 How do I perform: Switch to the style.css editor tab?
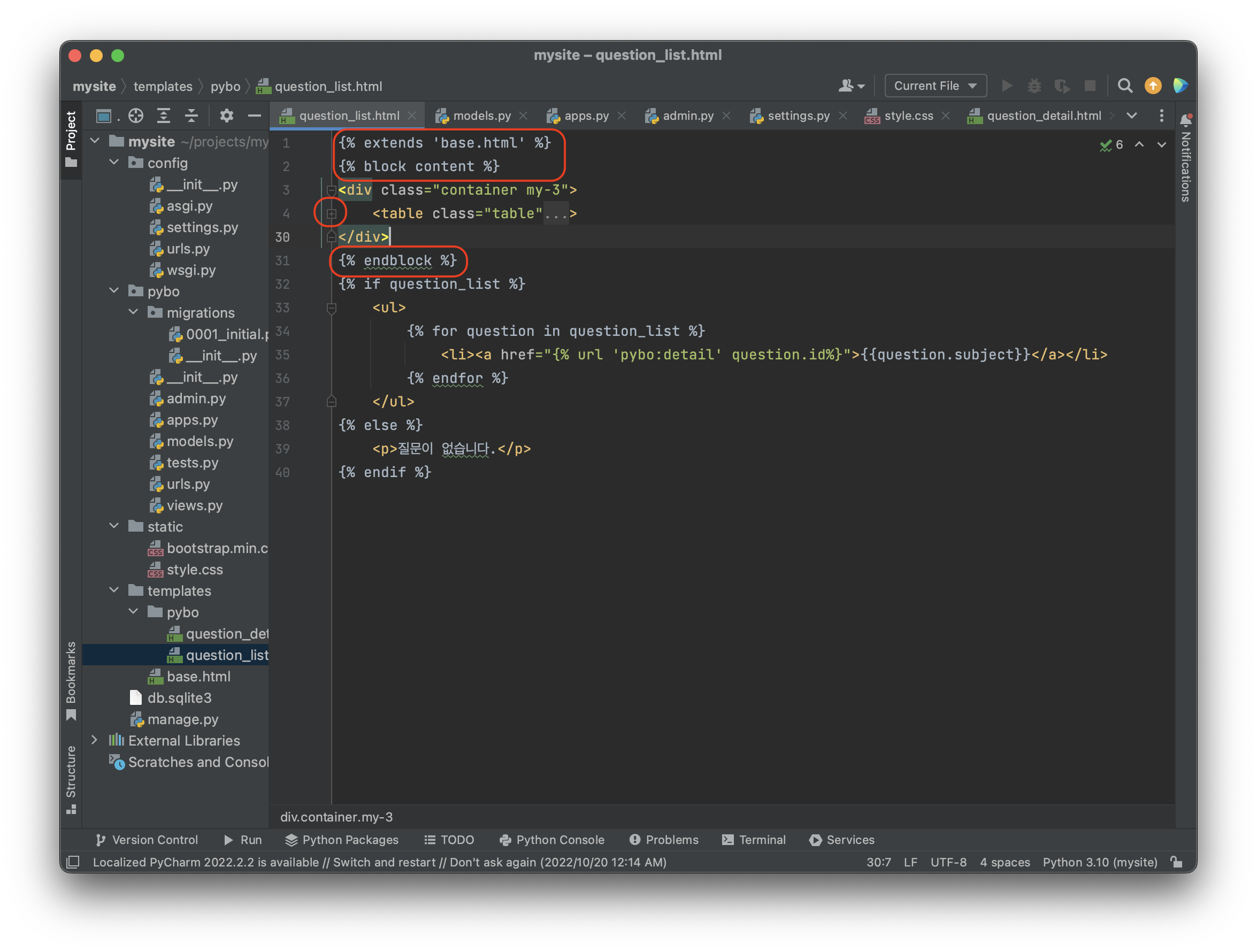tap(908, 116)
